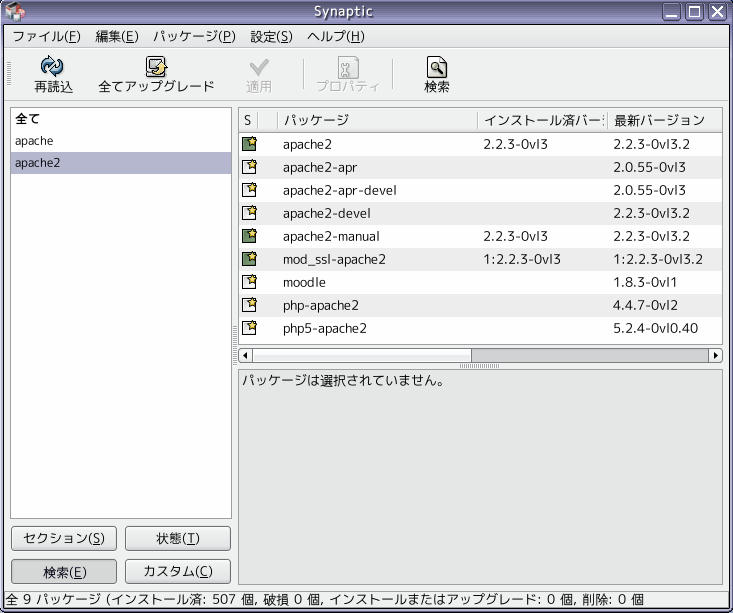Click the status bar package count text
Screen dimensions: 733x613
(324, 599)
